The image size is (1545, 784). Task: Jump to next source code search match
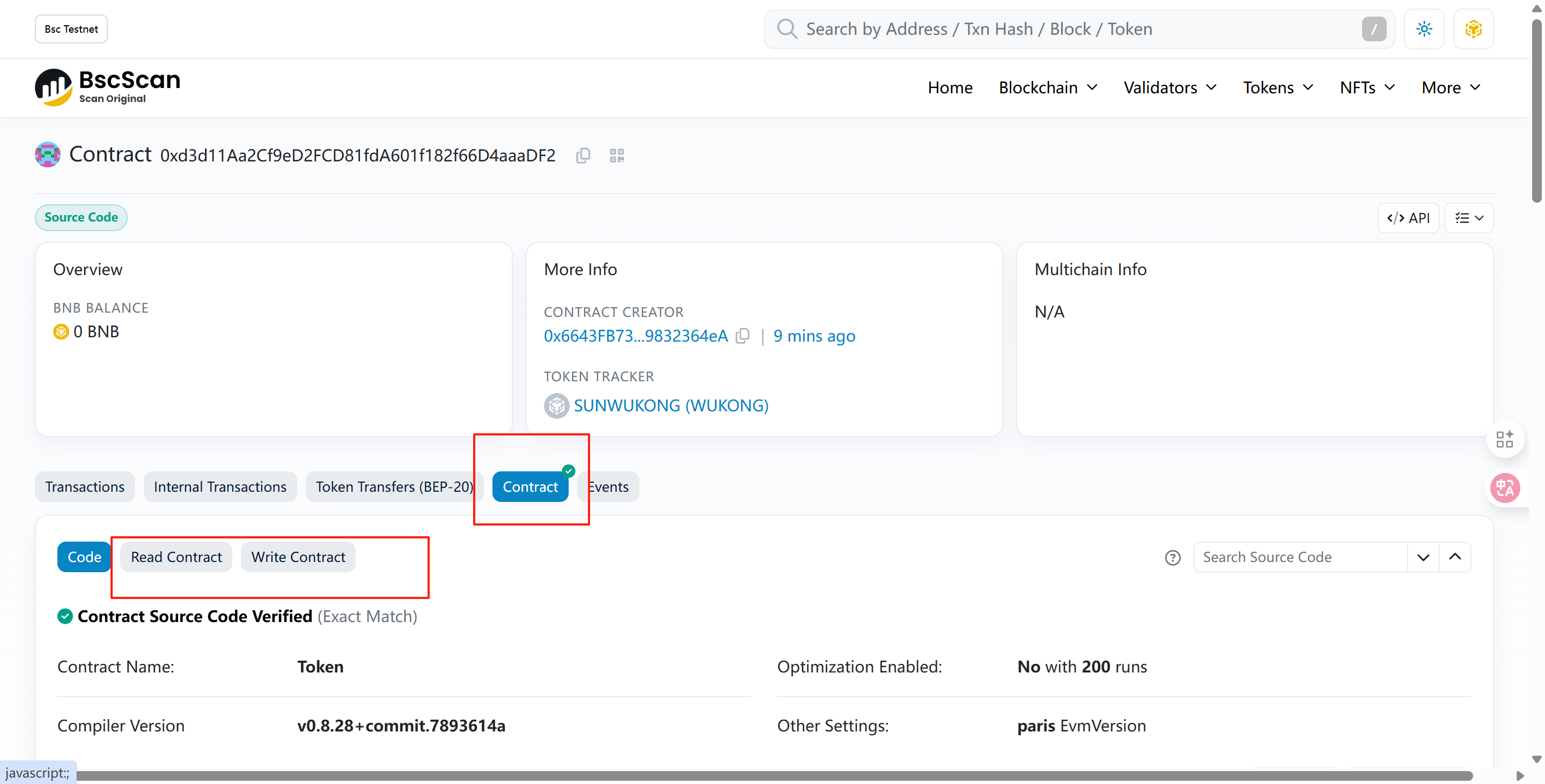click(x=1423, y=557)
